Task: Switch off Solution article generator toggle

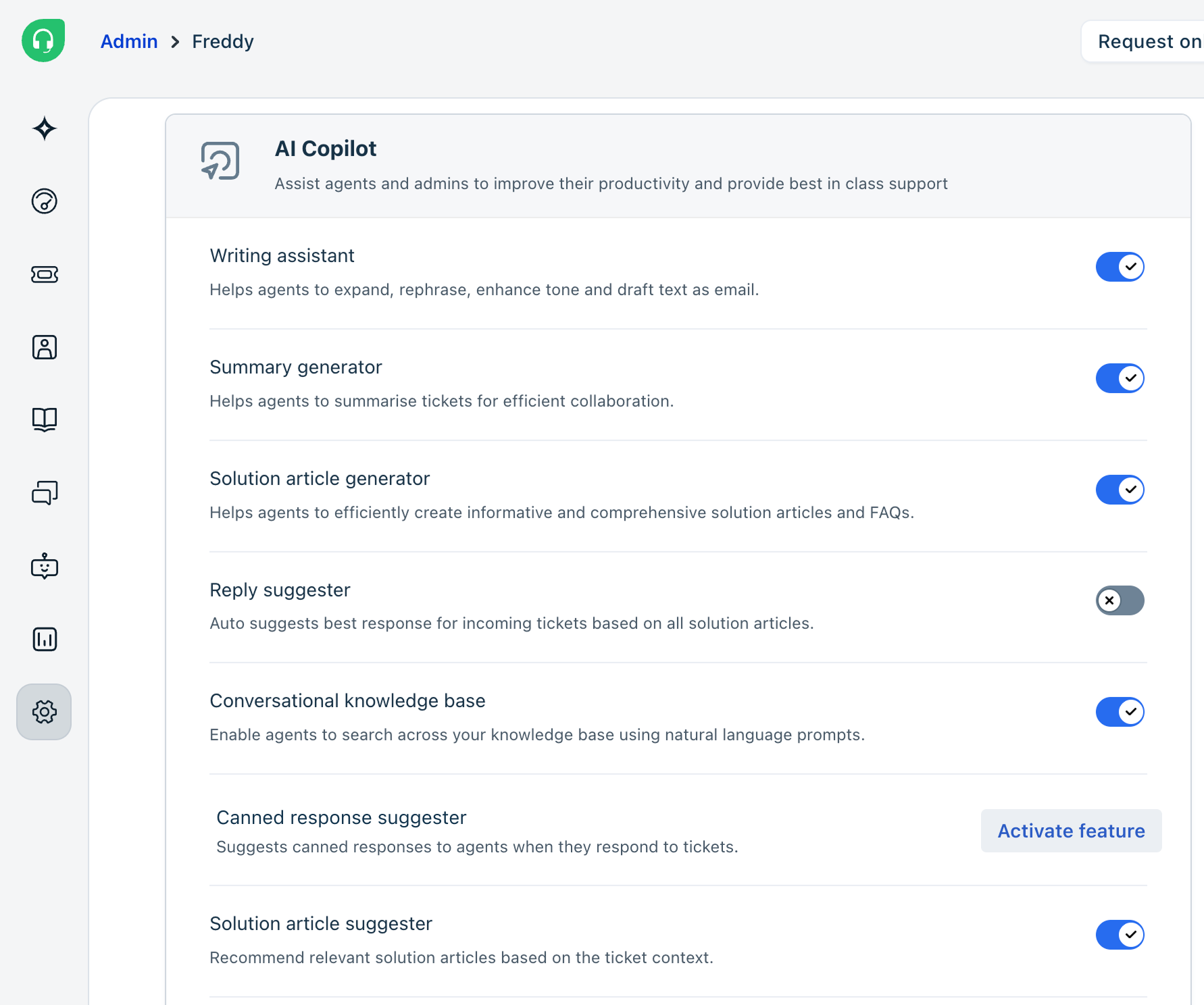Action: click(1120, 490)
